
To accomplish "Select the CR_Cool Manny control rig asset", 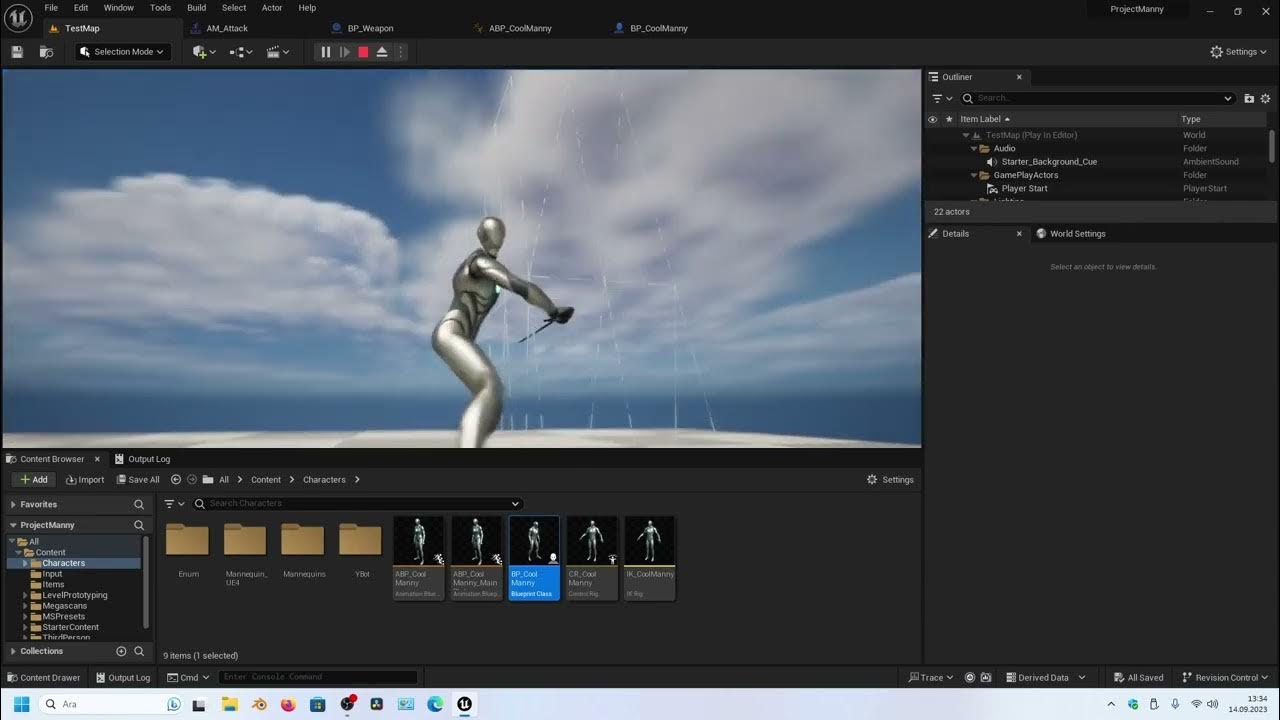I will 592,558.
